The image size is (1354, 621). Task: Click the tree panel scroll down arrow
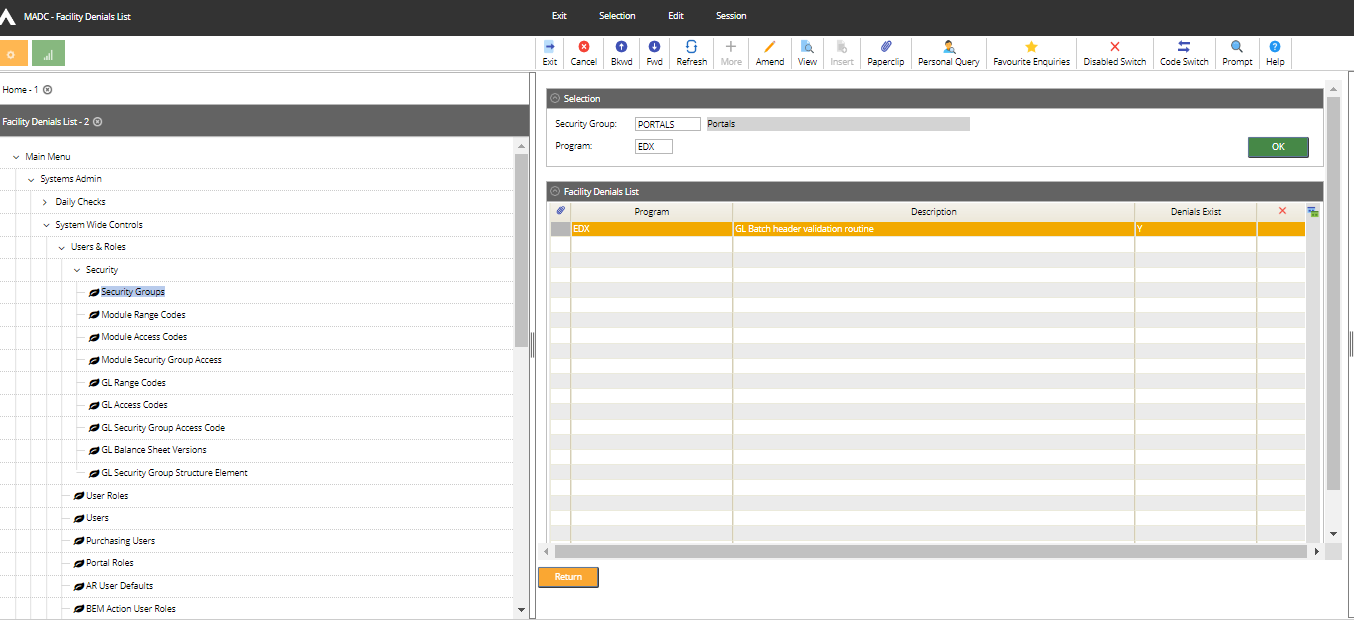pos(521,609)
